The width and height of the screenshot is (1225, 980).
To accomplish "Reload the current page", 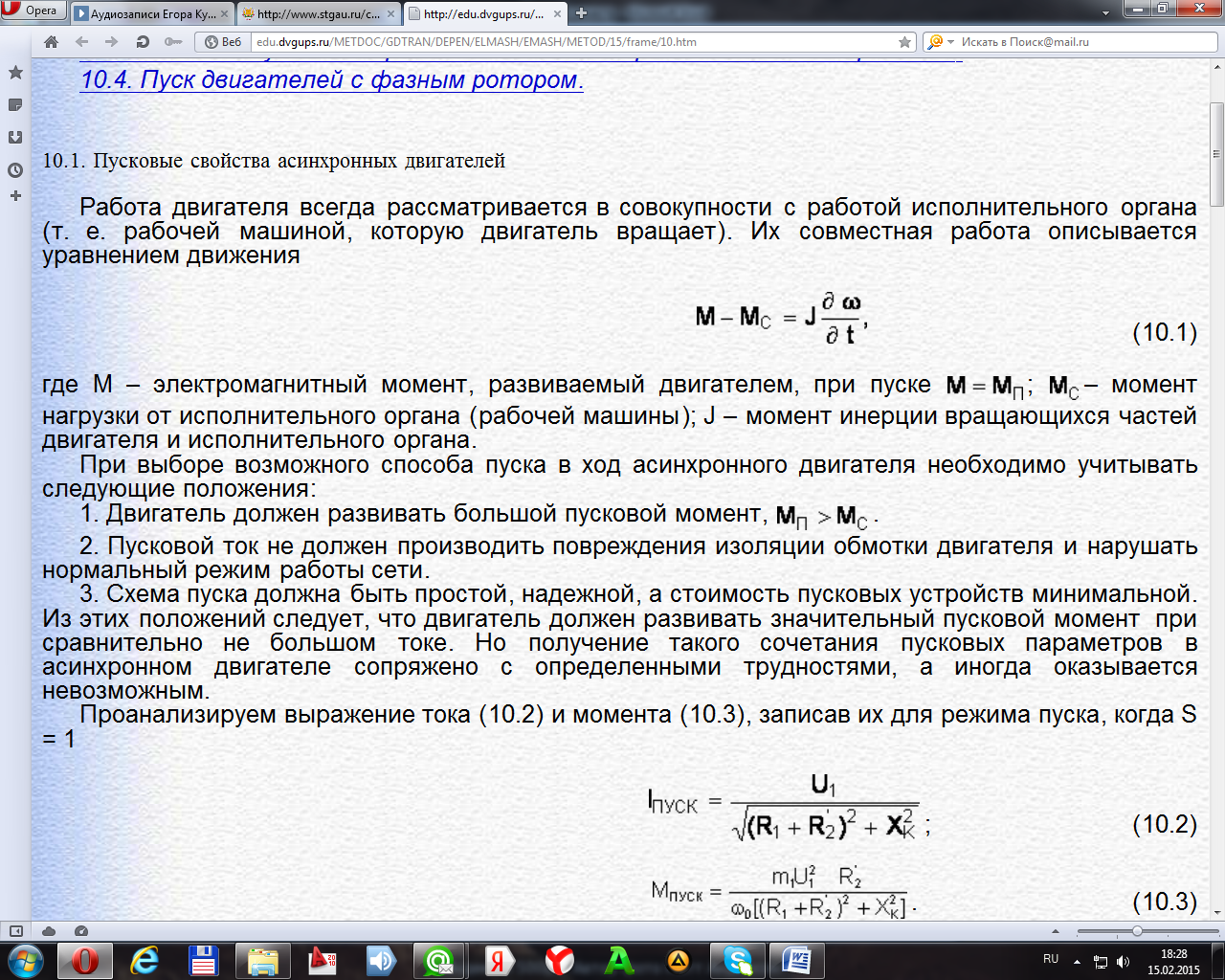I will pyautogui.click(x=143, y=42).
